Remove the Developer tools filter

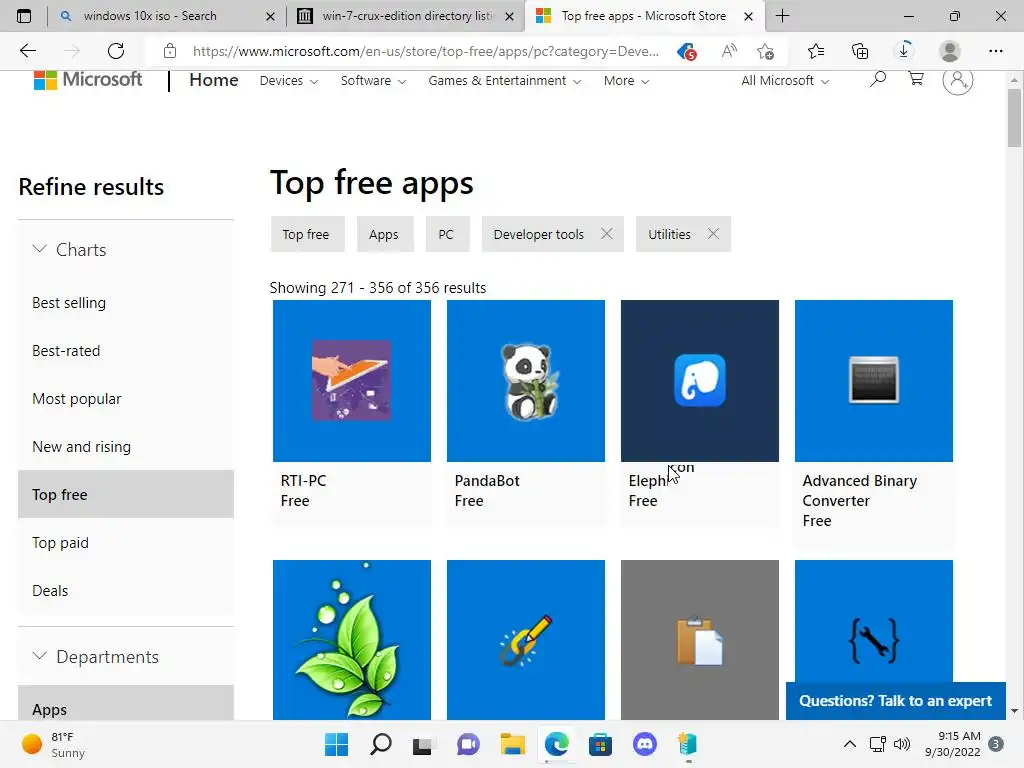pyautogui.click(x=607, y=234)
